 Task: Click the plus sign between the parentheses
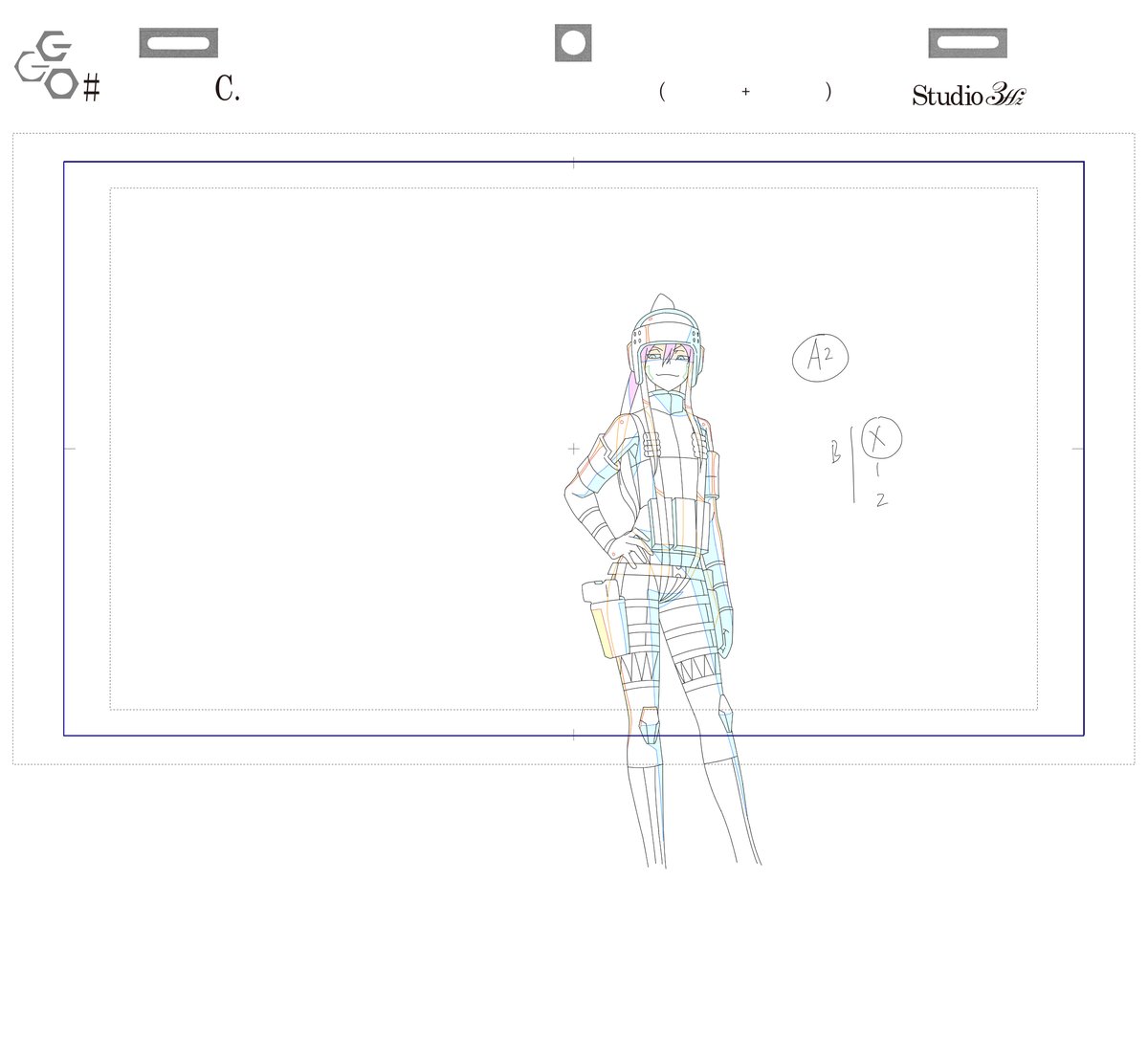[745, 92]
